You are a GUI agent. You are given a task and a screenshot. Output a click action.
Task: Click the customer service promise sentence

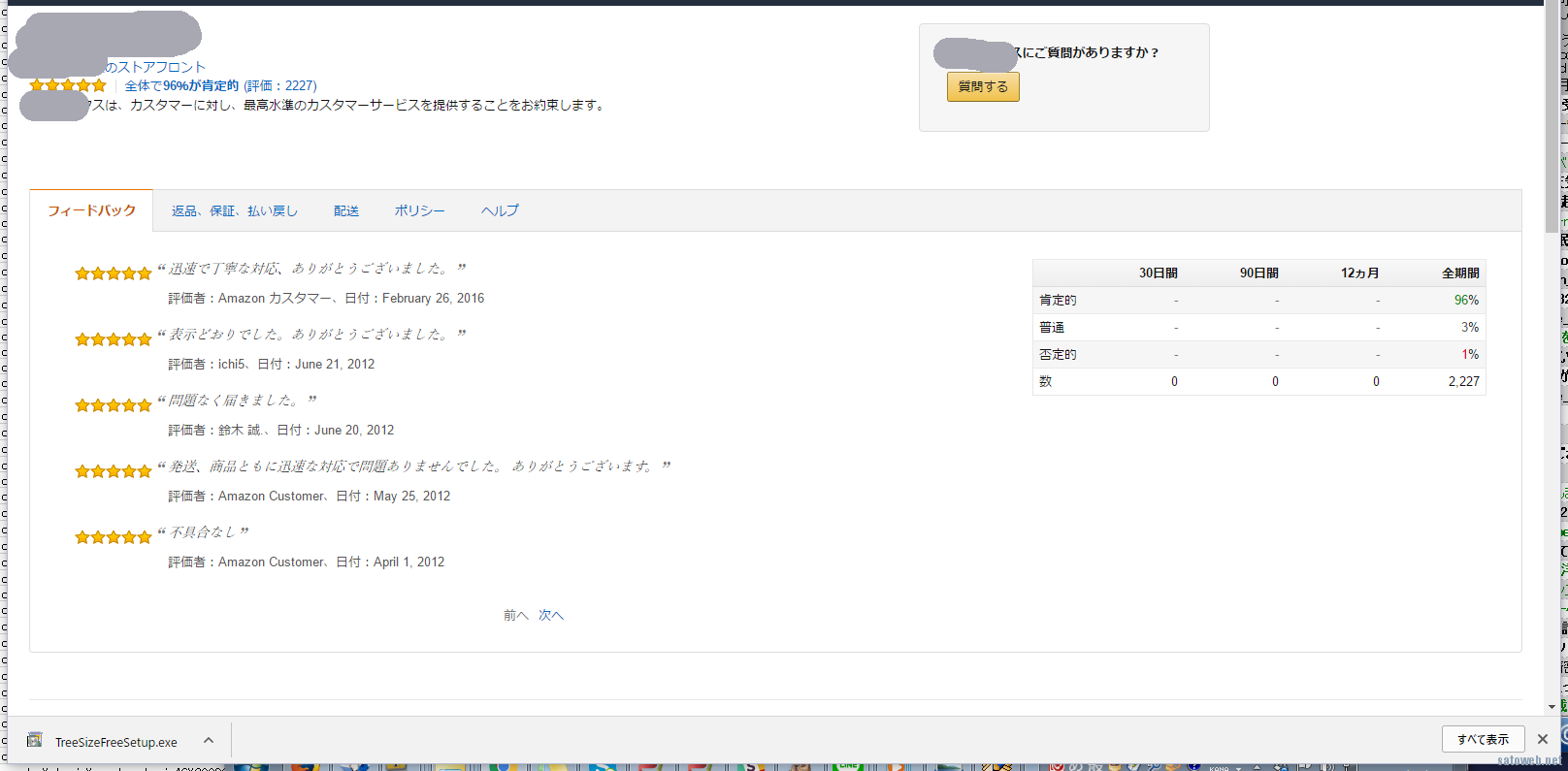click(x=349, y=105)
